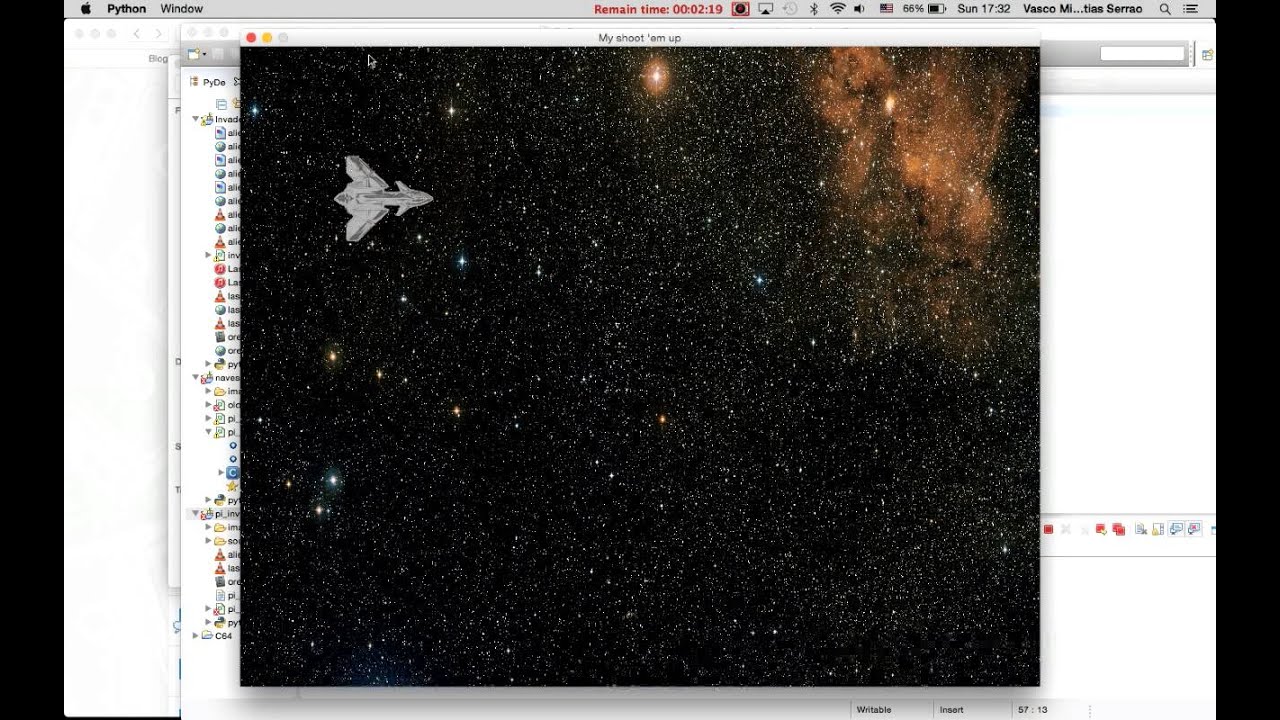Open the Apple menu
Viewport: 1280px width, 720px height.
point(85,8)
